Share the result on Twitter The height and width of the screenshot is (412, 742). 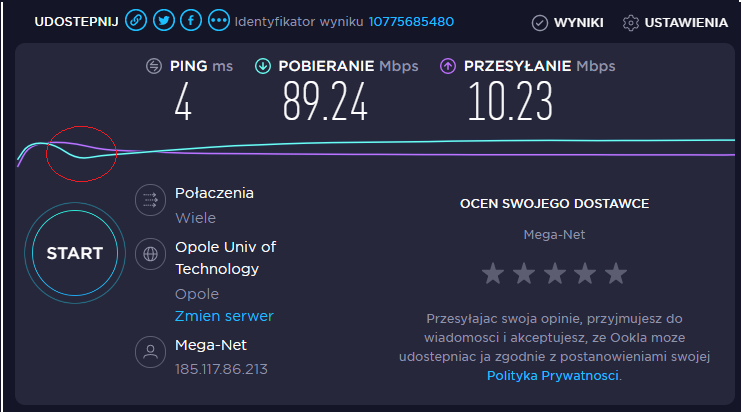(x=164, y=21)
